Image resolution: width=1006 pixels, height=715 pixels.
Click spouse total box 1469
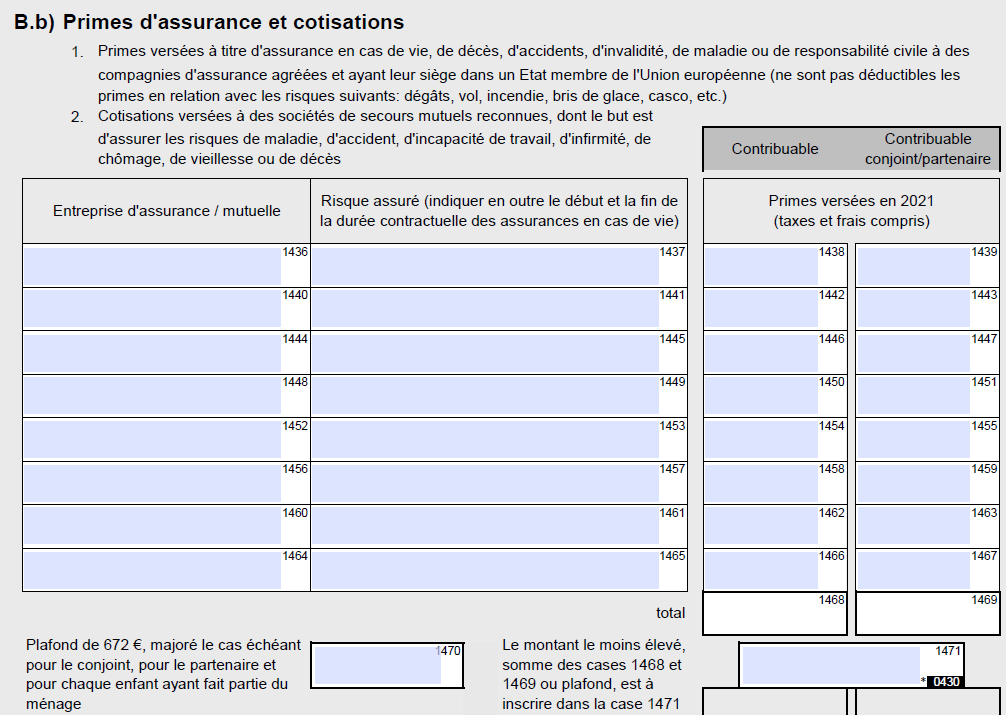pyautogui.click(x=927, y=613)
